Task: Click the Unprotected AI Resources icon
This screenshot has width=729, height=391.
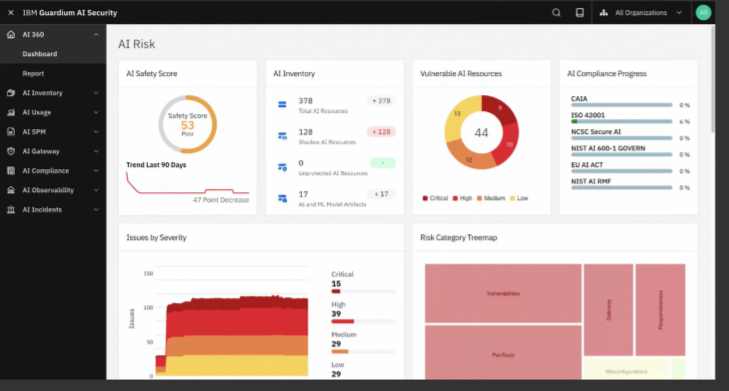Action: pos(282,167)
